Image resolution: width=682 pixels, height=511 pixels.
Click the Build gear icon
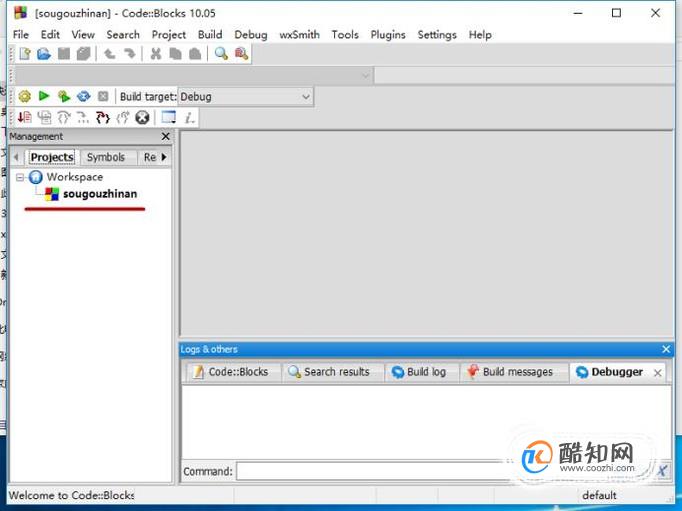25,96
